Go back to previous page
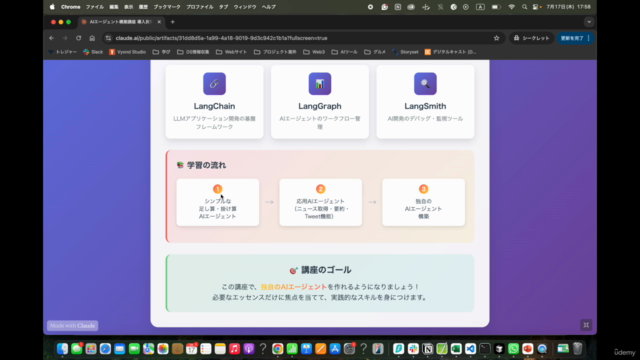This screenshot has width=640, height=360. [51, 38]
